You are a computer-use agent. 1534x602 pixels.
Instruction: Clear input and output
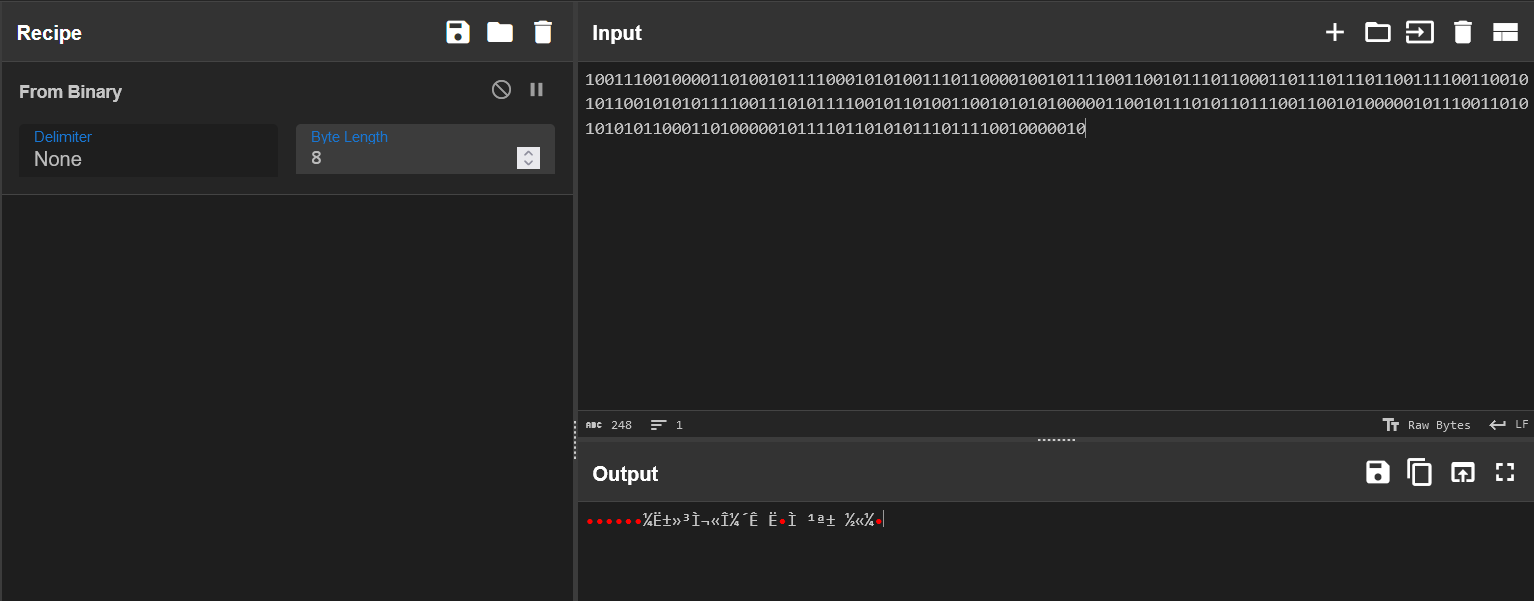[x=1462, y=32]
